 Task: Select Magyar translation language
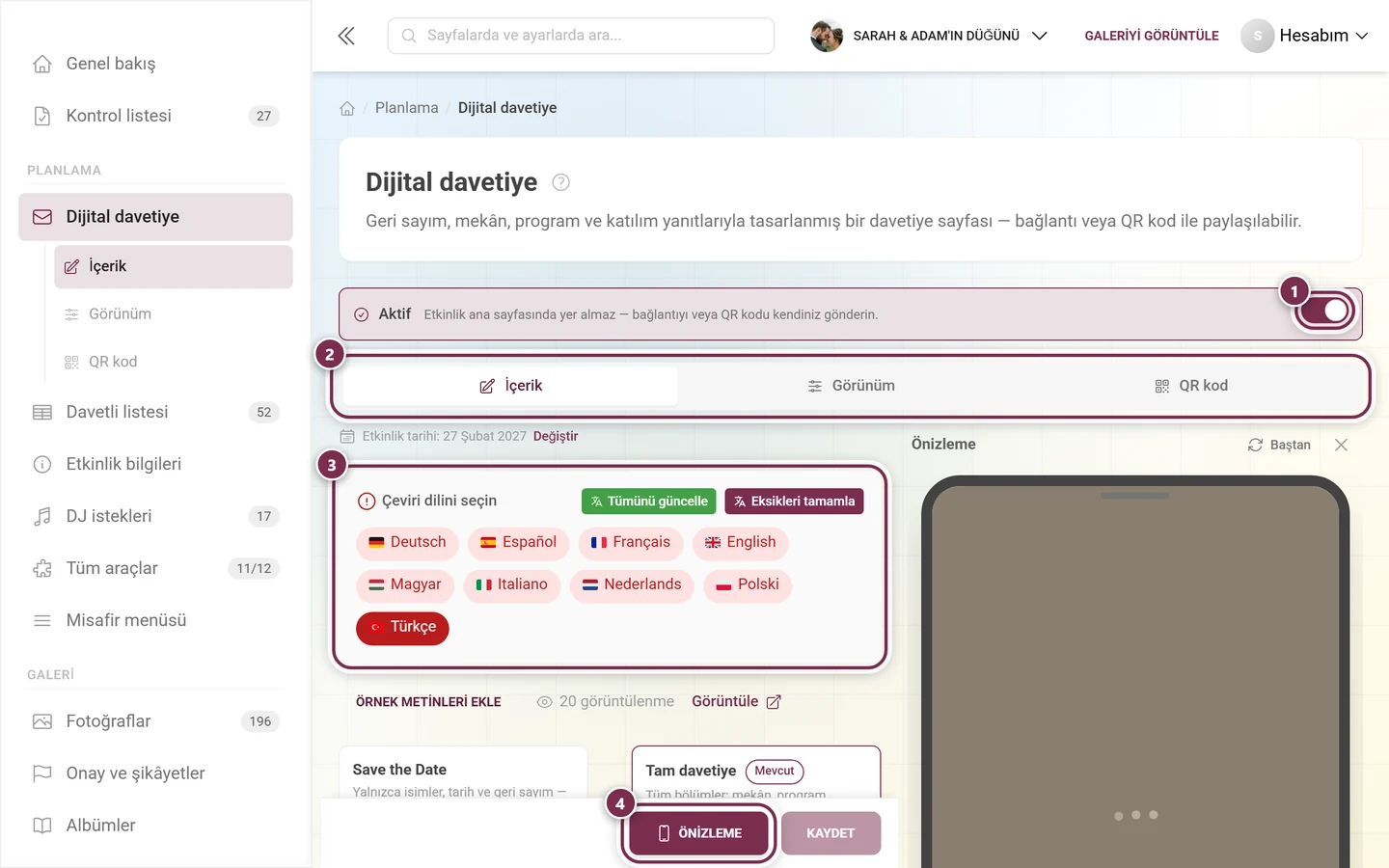pyautogui.click(x=405, y=584)
